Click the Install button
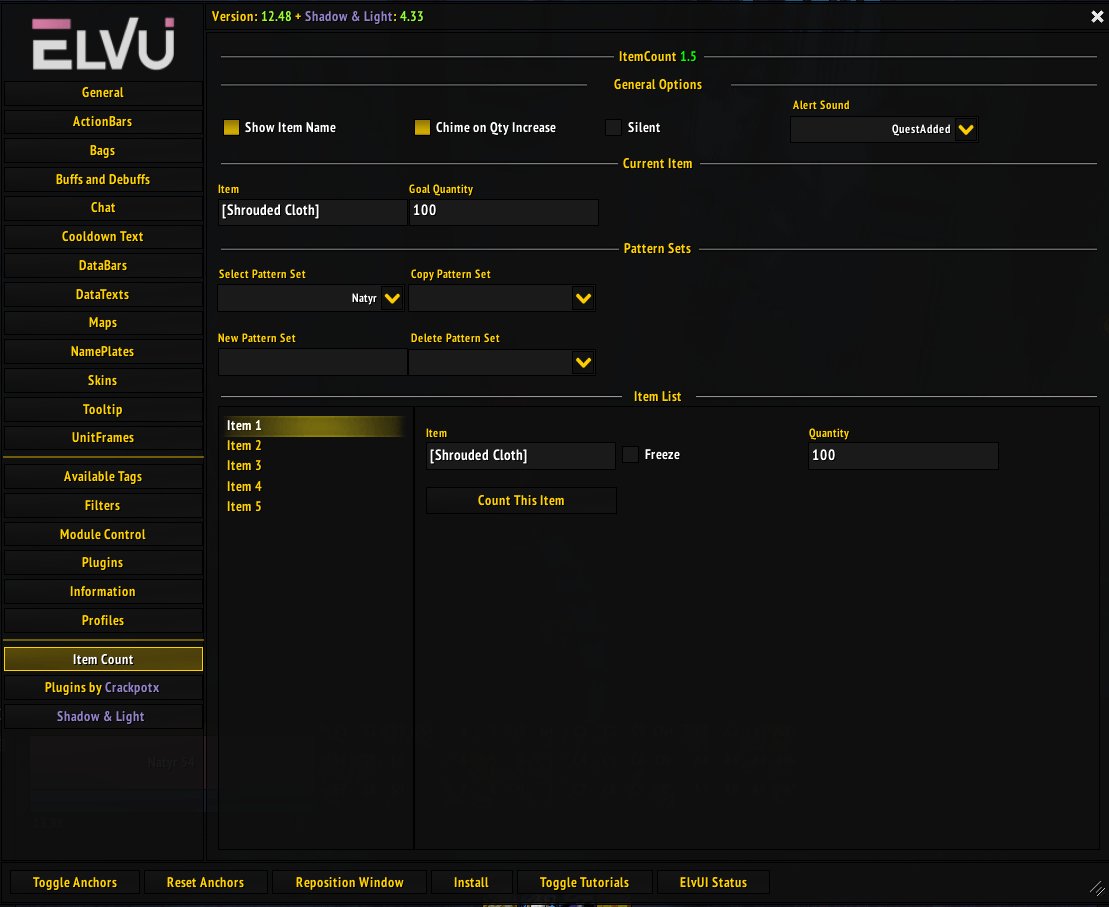Screen dimensions: 1109x907 471,883
